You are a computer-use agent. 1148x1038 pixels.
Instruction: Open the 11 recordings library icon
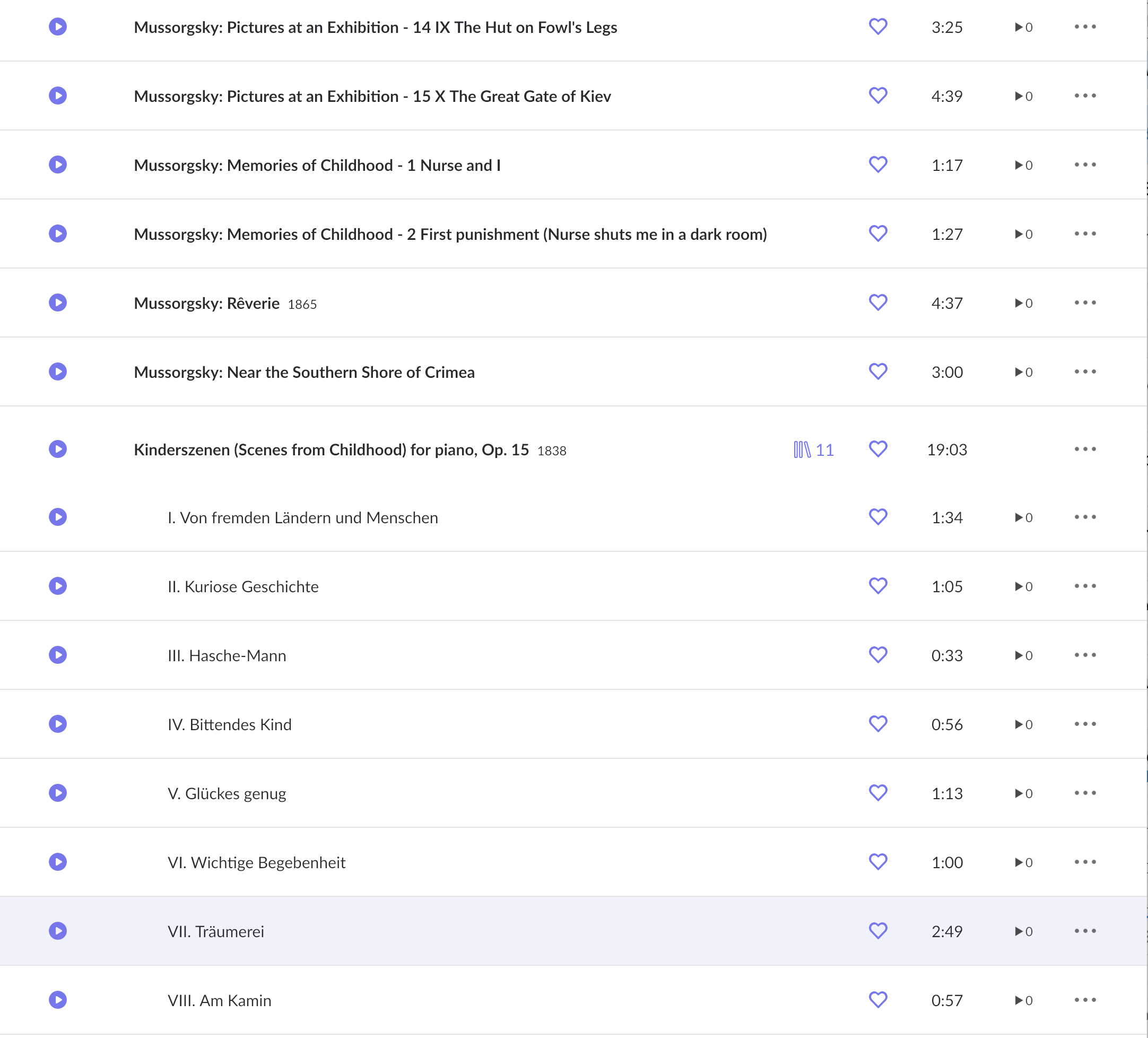pyautogui.click(x=813, y=449)
